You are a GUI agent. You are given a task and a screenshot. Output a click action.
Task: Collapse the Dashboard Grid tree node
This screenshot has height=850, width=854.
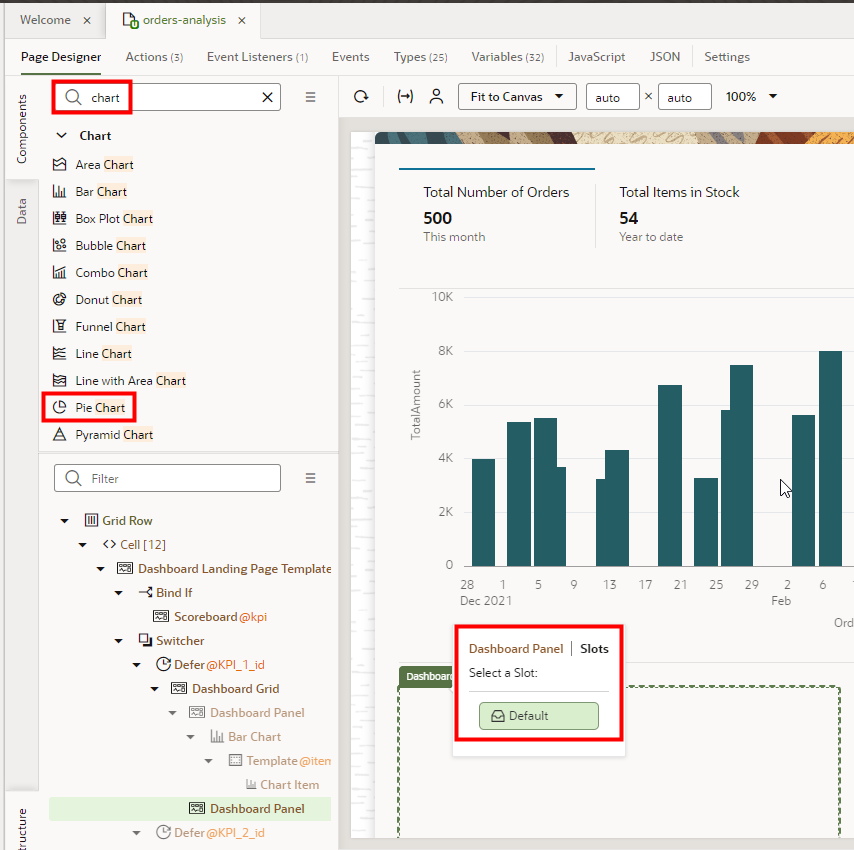tap(157, 688)
